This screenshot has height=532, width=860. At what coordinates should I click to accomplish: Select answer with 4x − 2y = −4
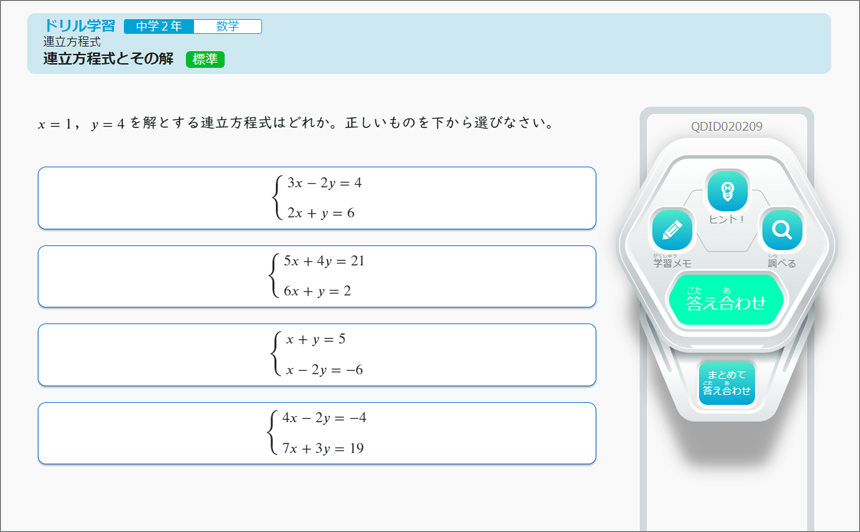(x=317, y=433)
